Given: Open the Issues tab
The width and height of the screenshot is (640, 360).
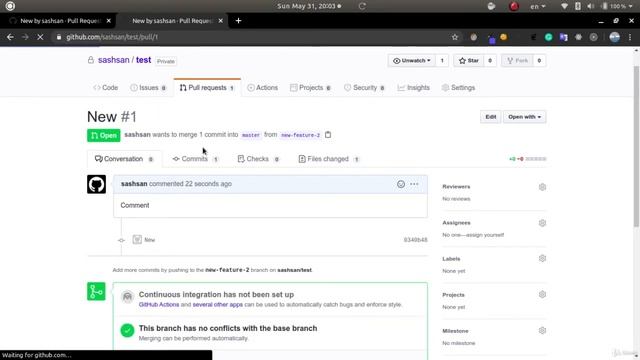Looking at the screenshot, I should (148, 88).
